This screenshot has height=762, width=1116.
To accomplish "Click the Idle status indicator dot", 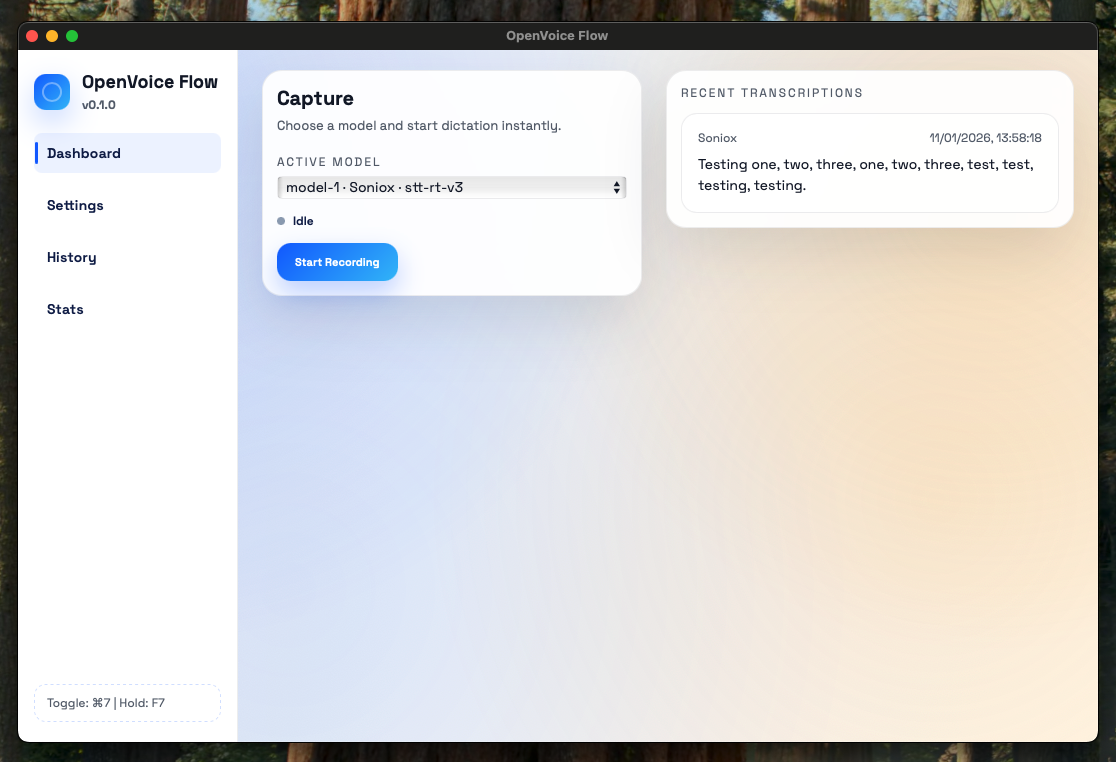I will click(281, 221).
